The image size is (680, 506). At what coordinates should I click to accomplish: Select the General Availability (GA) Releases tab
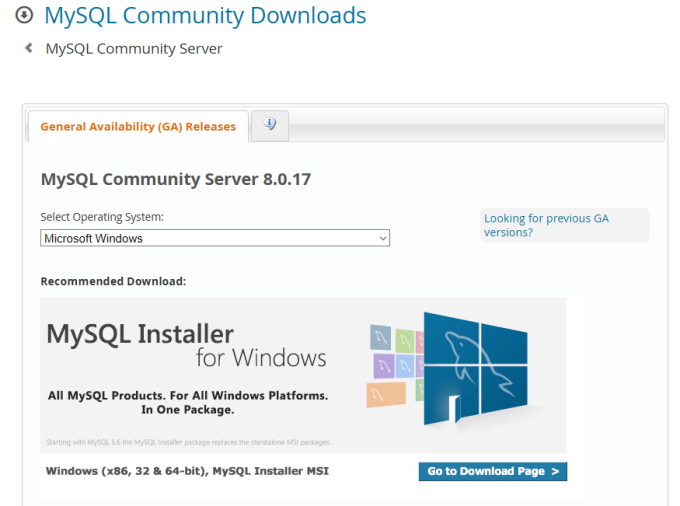pyautogui.click(x=138, y=127)
